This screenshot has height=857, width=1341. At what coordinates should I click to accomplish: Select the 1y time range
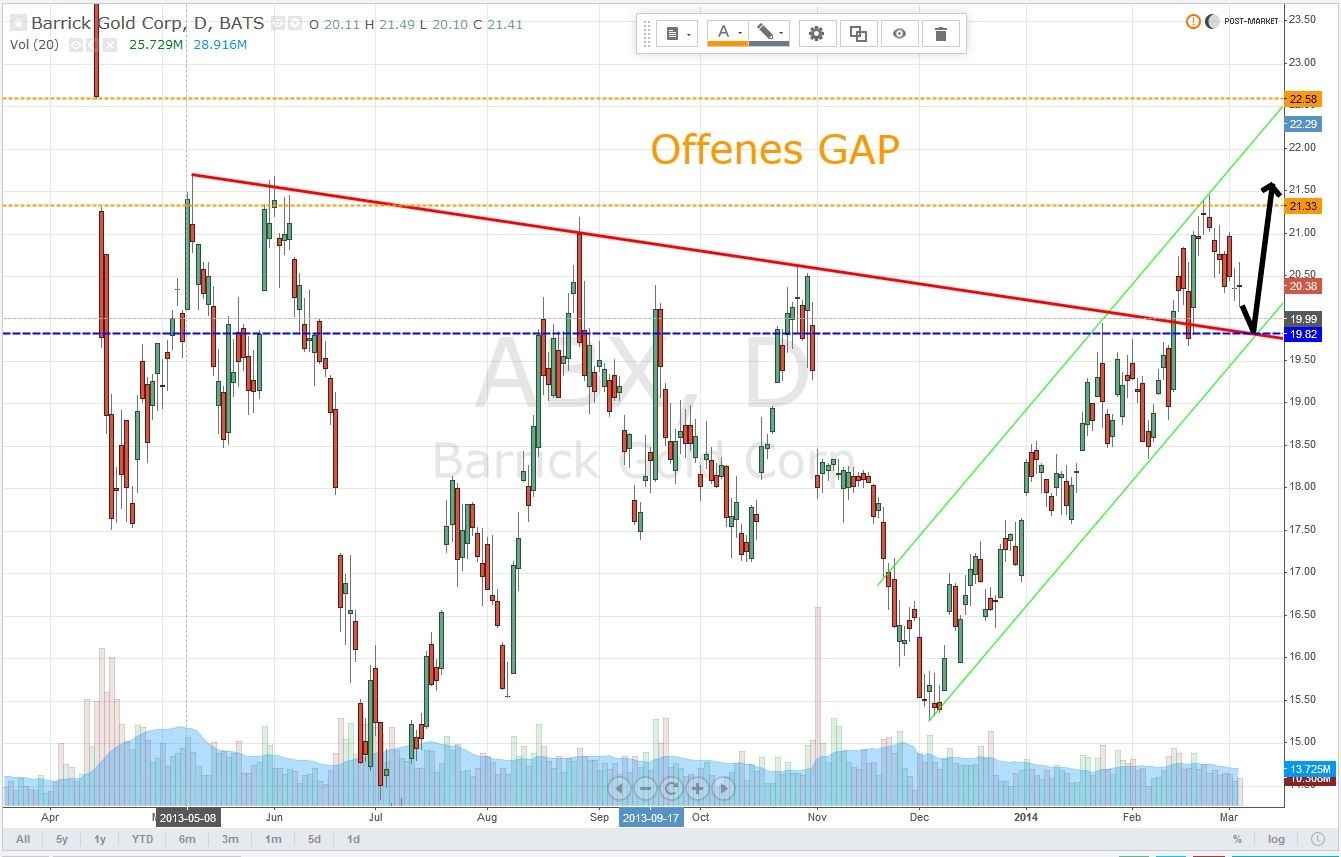100,839
